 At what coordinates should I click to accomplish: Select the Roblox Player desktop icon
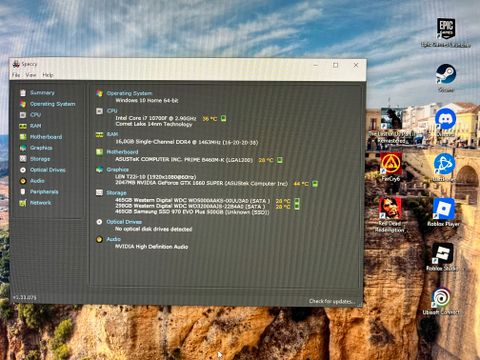click(x=444, y=212)
